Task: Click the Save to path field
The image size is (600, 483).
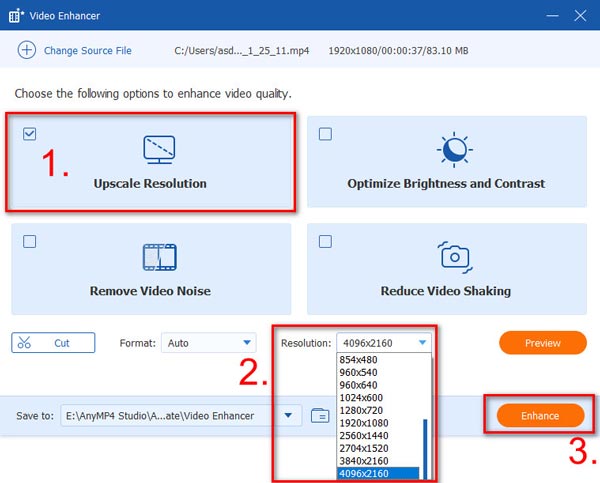Action: 181,415
